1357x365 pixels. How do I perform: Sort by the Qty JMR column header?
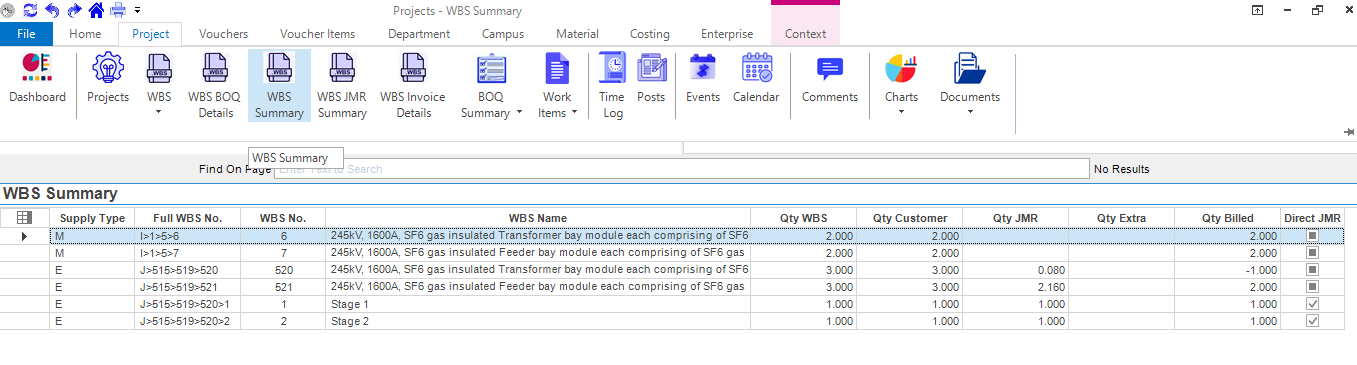click(x=1015, y=218)
